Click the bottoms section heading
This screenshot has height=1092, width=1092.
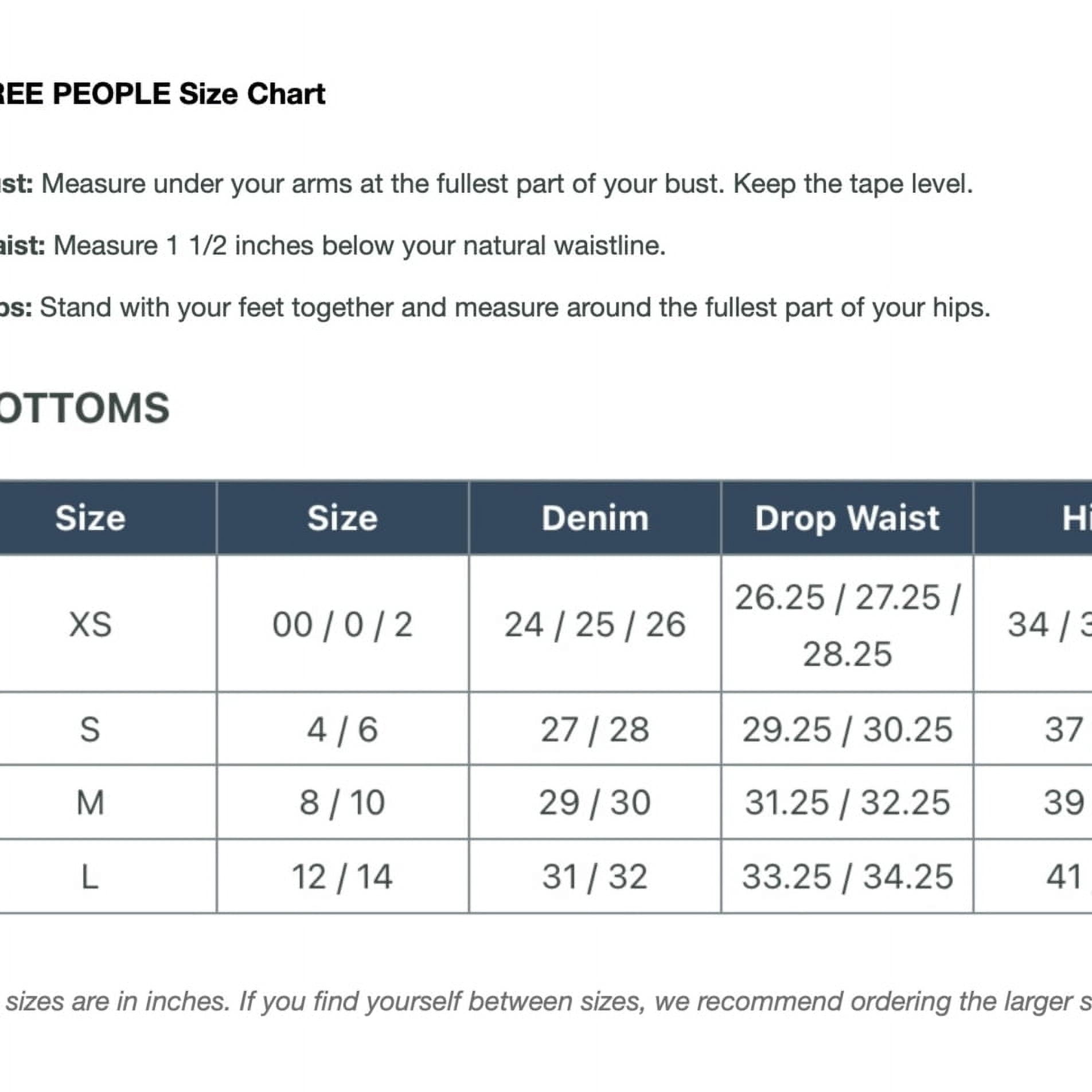click(85, 408)
